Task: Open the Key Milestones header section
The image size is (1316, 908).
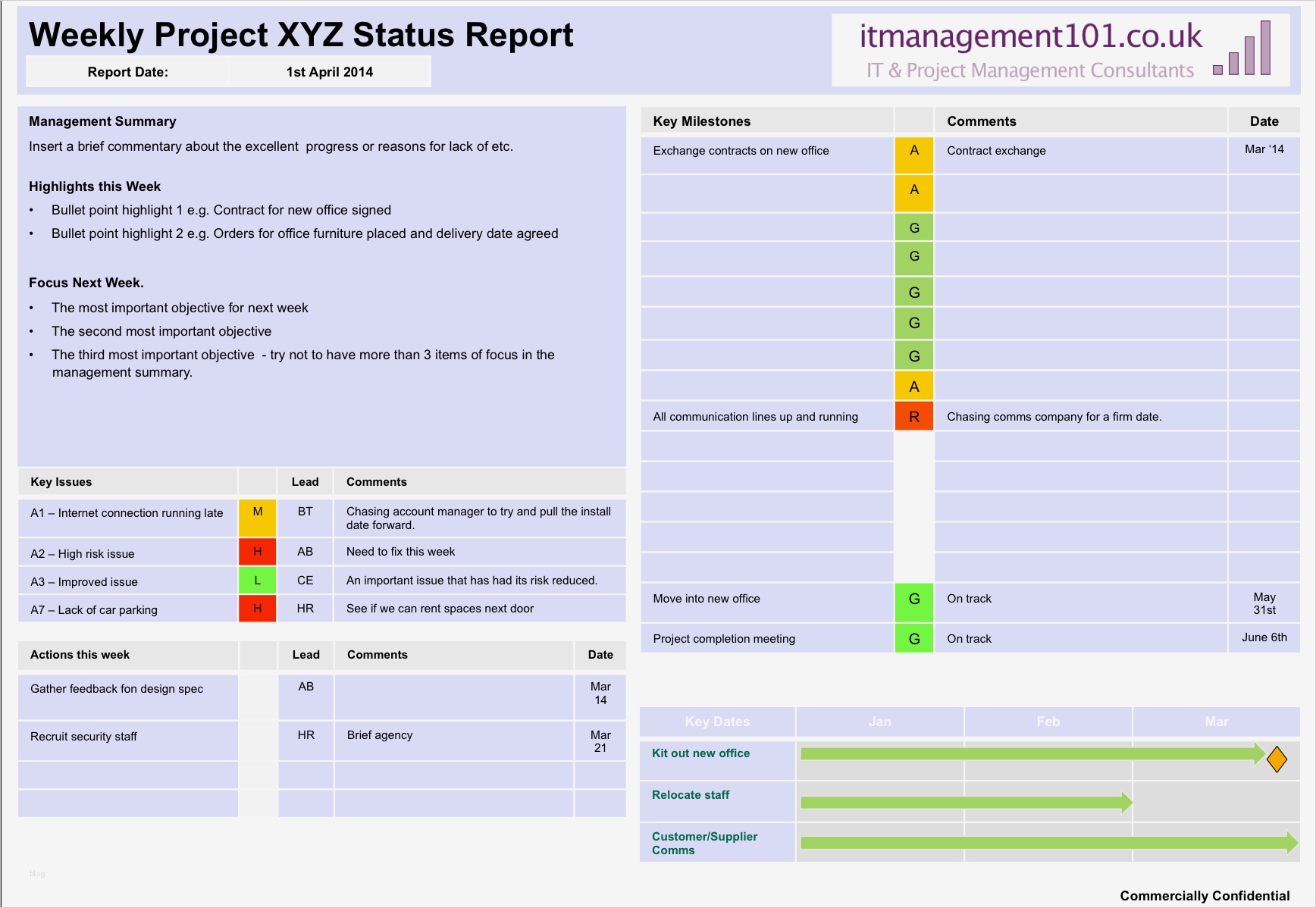Action: 702,121
